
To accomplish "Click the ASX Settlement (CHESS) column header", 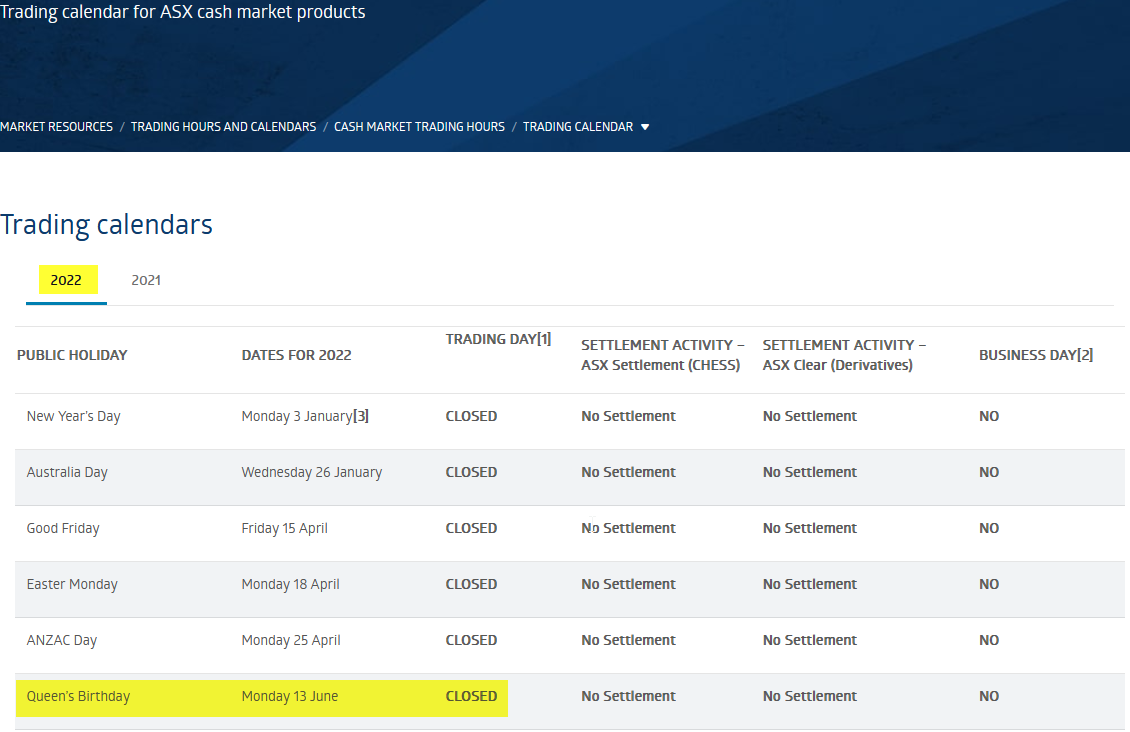I will pyautogui.click(x=662, y=355).
